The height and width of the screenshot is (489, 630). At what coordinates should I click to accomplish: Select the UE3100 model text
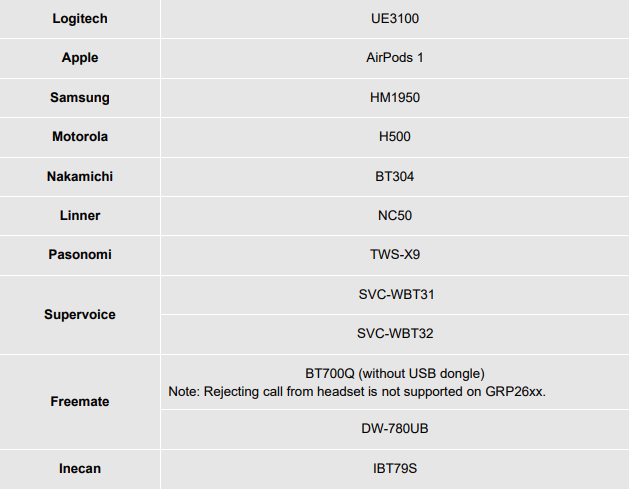point(395,19)
